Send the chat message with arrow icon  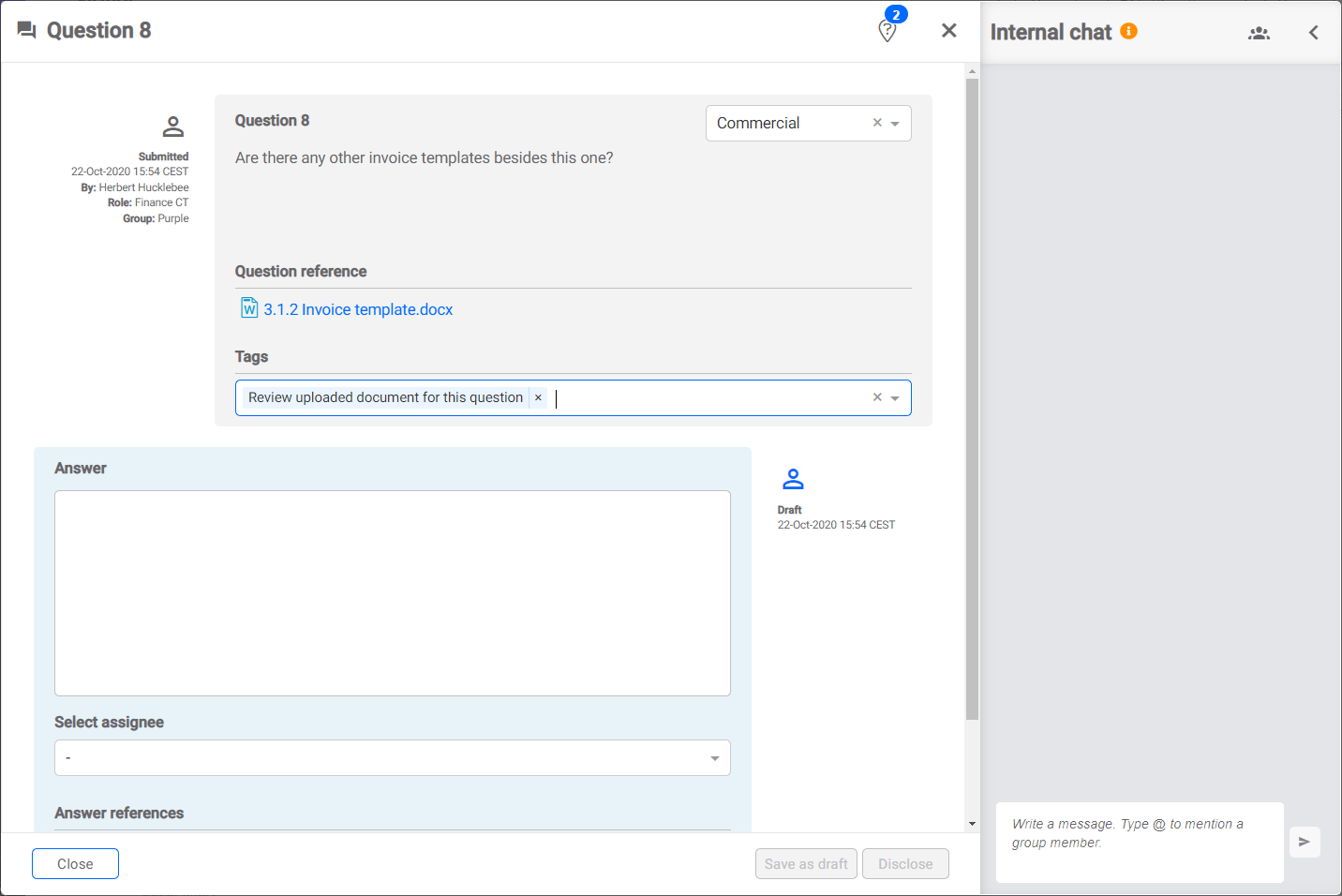[x=1304, y=842]
